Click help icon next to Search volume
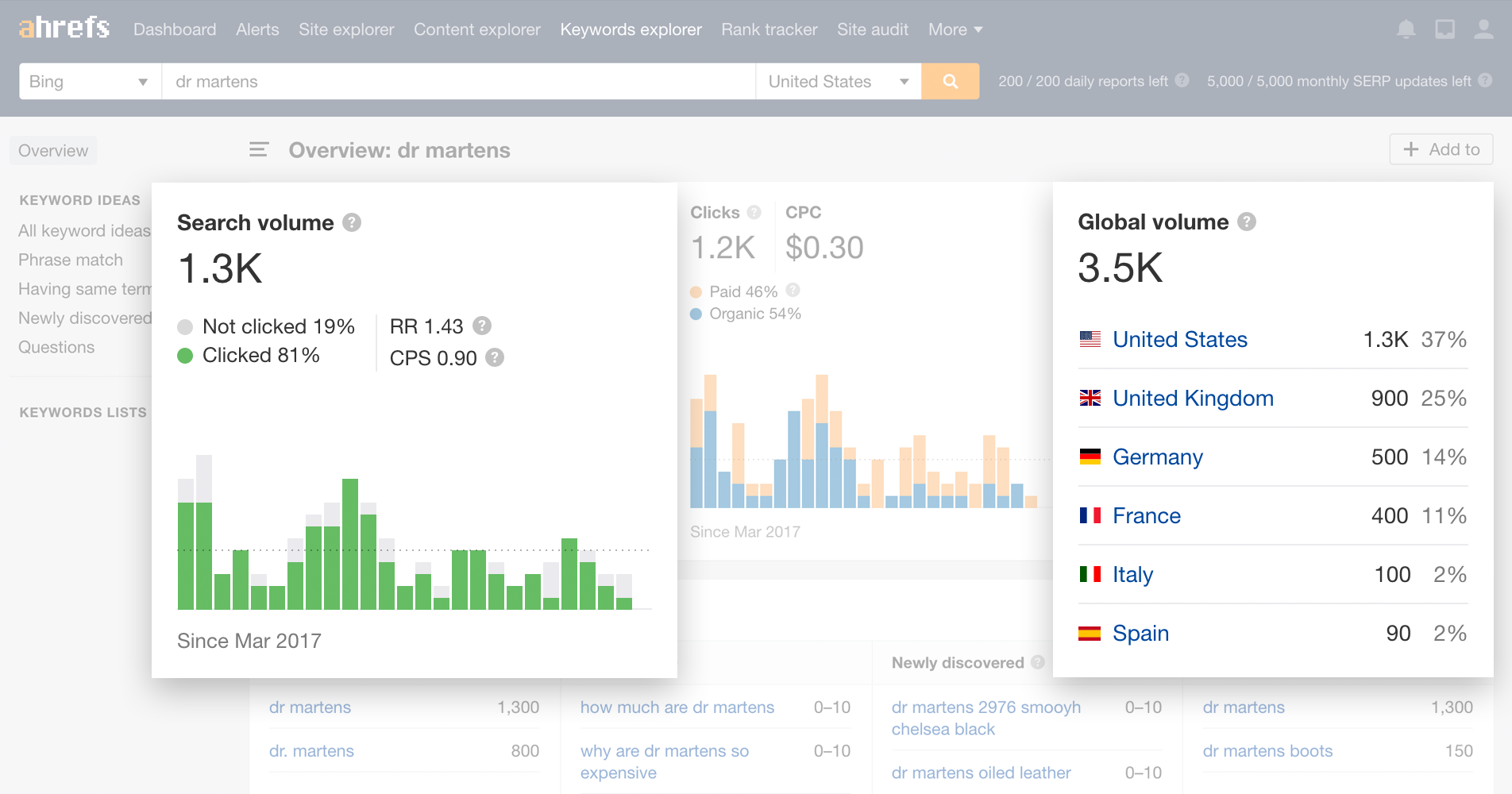1512x794 pixels. (352, 222)
